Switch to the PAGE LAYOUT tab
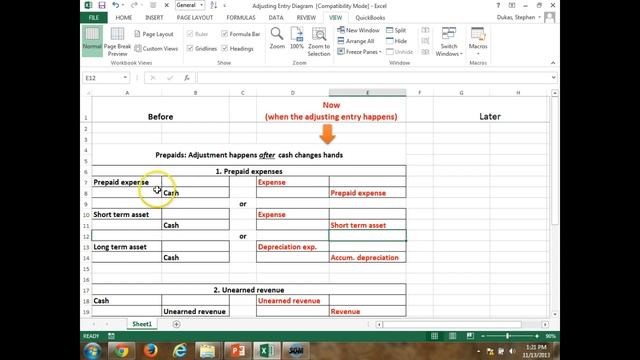Viewport: 640px width, 360px height. coord(195,18)
